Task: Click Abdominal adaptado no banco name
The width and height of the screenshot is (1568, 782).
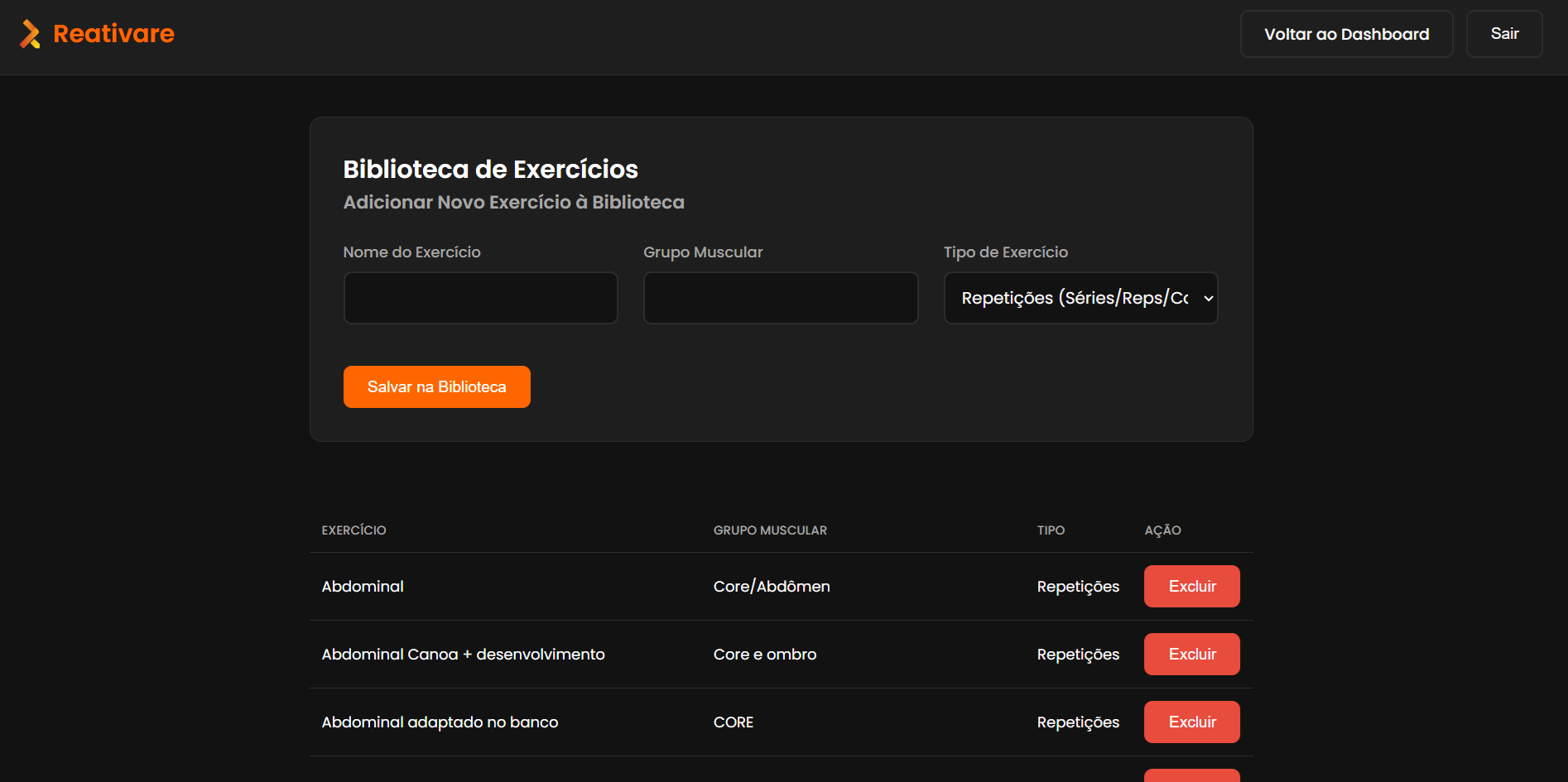Action: pos(440,722)
